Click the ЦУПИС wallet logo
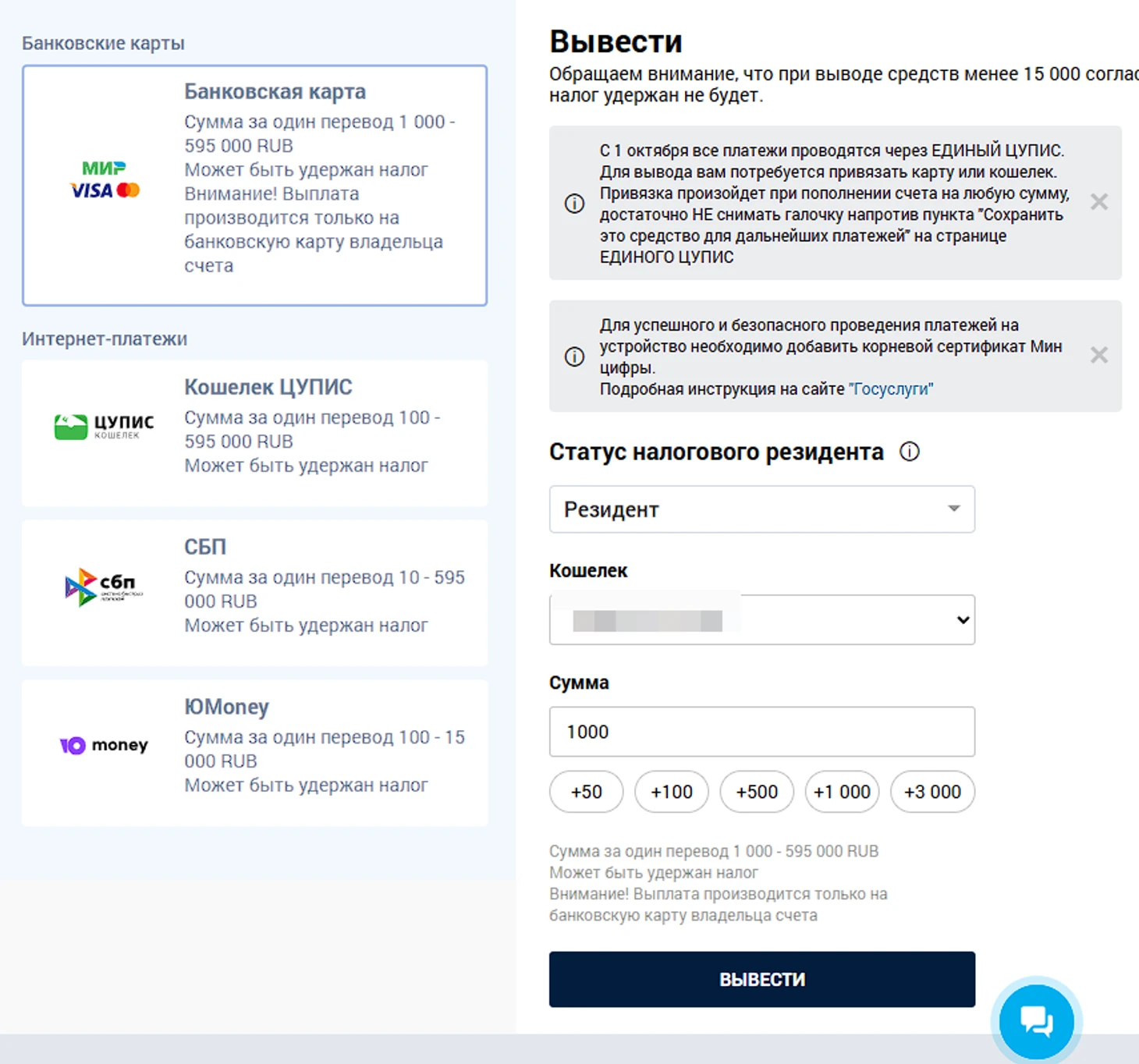The height and width of the screenshot is (1064, 1139). click(x=105, y=427)
